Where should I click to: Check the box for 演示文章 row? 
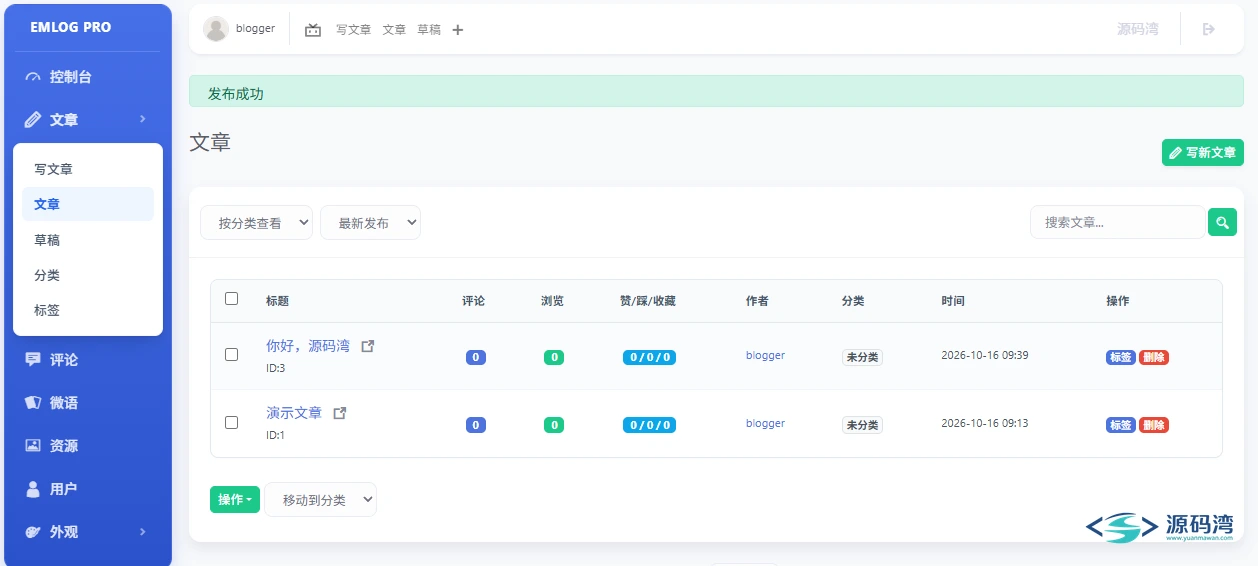coord(232,423)
